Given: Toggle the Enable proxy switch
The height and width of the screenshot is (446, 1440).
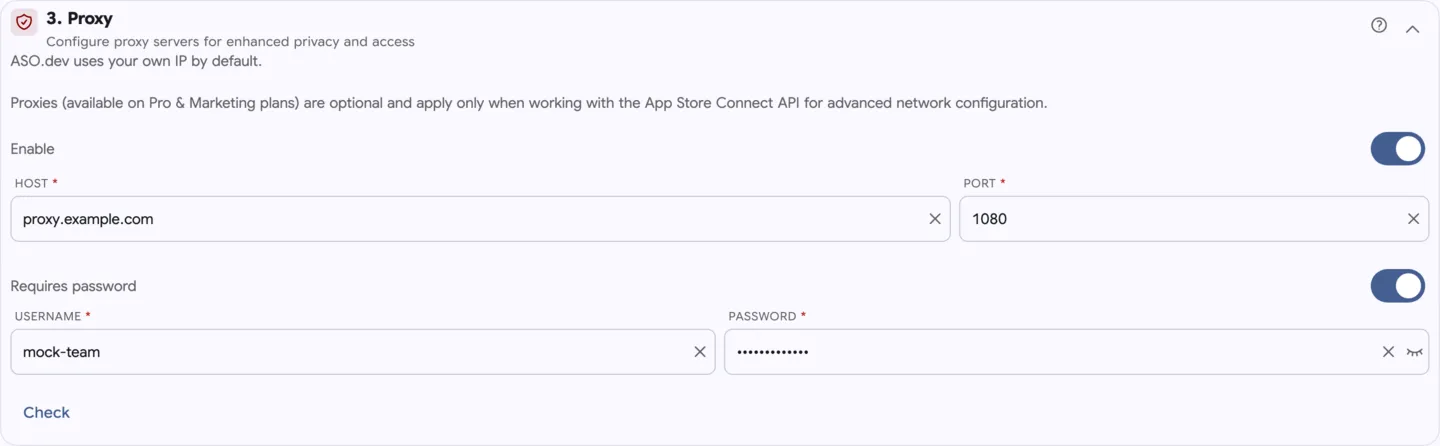Looking at the screenshot, I should [x=1397, y=149].
